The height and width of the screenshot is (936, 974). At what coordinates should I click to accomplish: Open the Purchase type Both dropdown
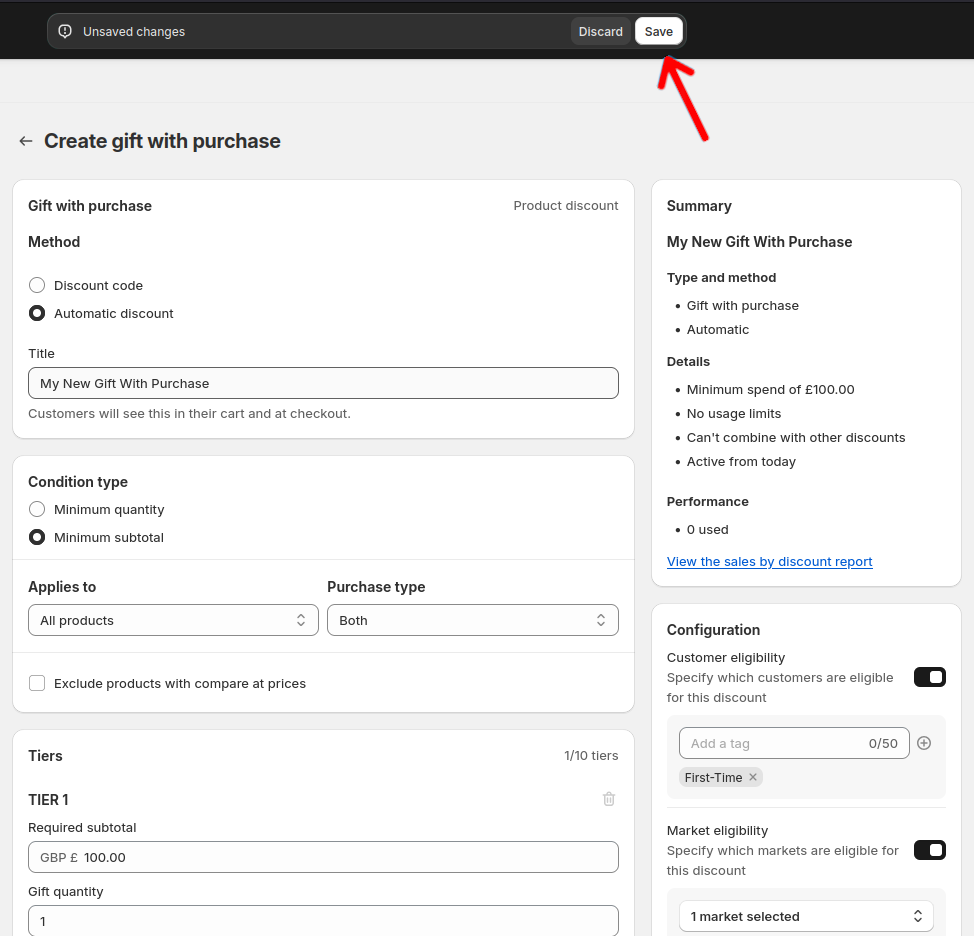473,620
